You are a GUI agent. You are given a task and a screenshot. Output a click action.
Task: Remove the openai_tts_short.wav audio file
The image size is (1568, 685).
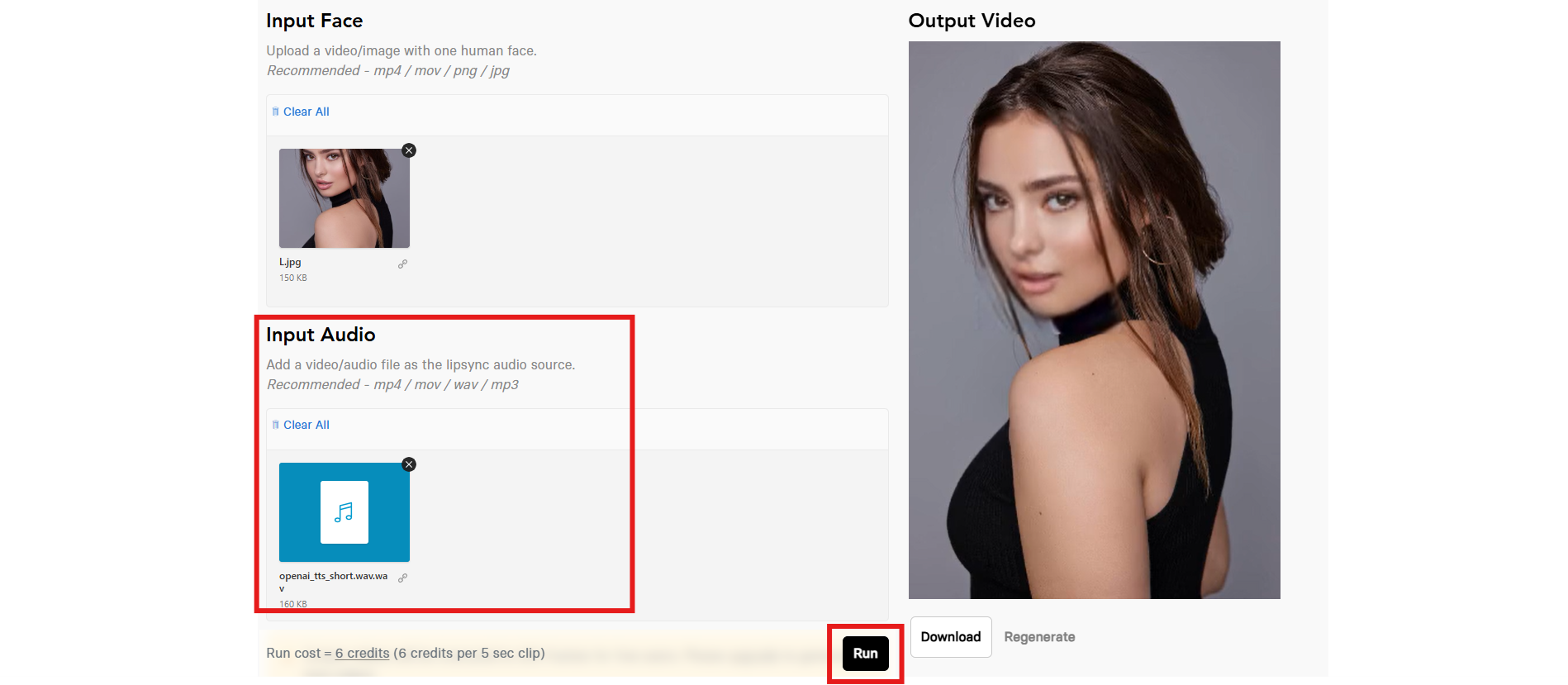[409, 464]
